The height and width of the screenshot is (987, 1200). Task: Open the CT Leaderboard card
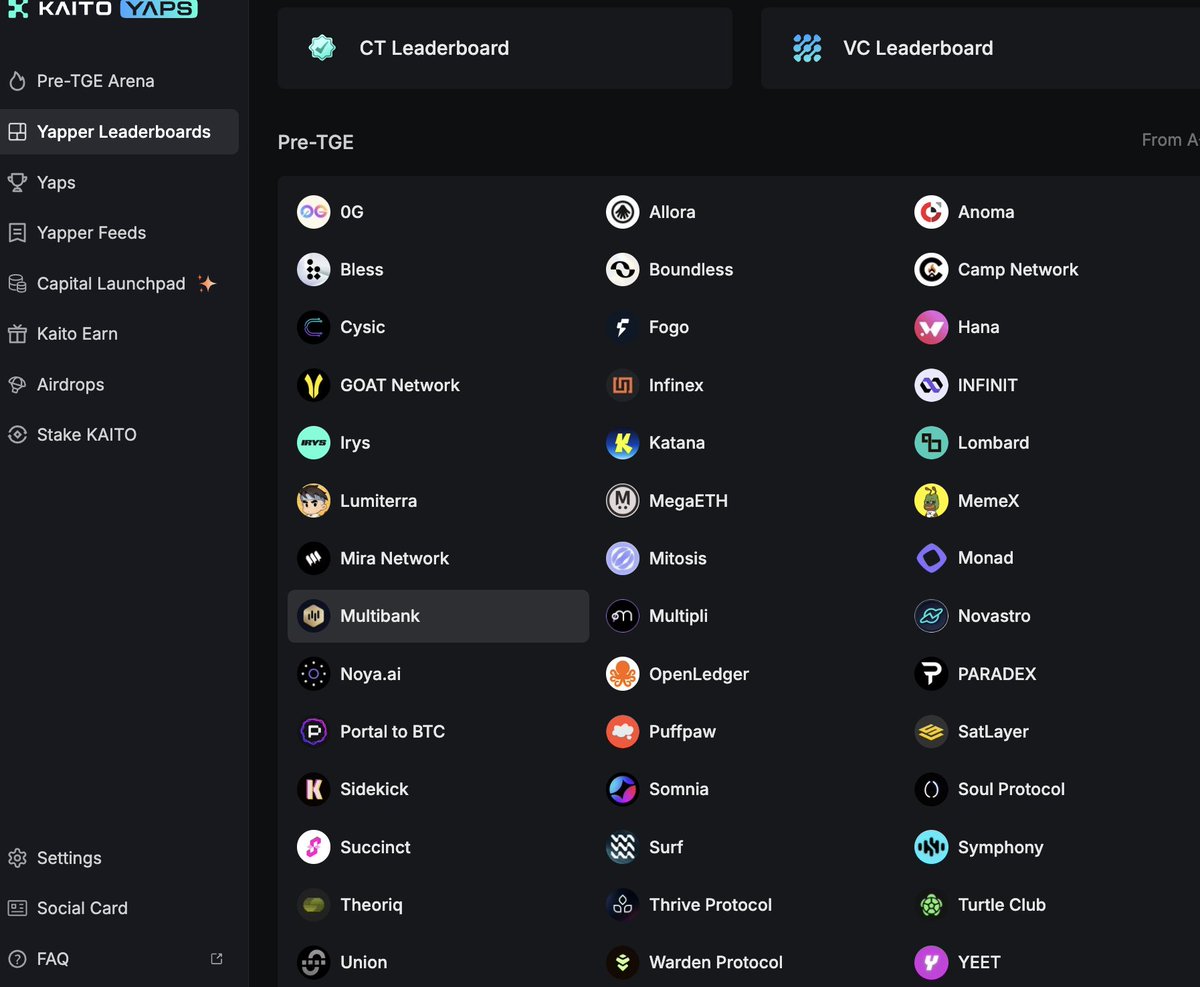505,48
